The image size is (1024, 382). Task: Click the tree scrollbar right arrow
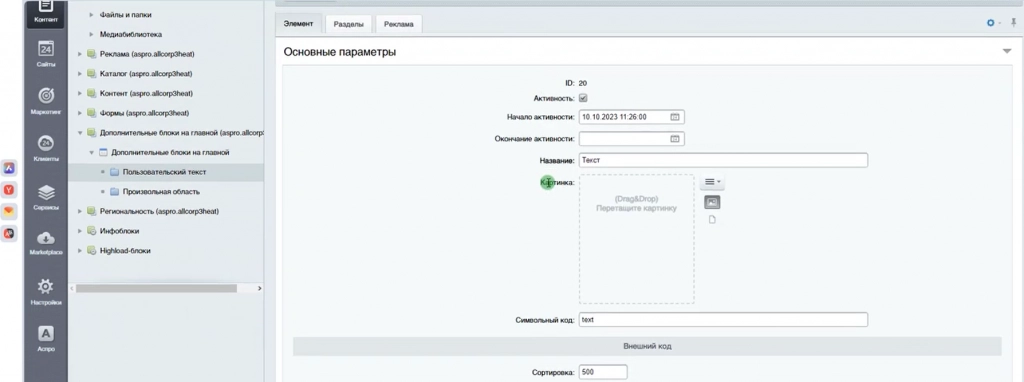tap(259, 288)
